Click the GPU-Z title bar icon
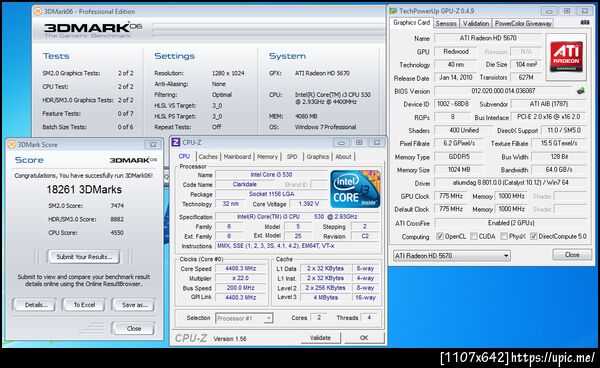Screen dimensions: 600x368 tap(393, 11)
